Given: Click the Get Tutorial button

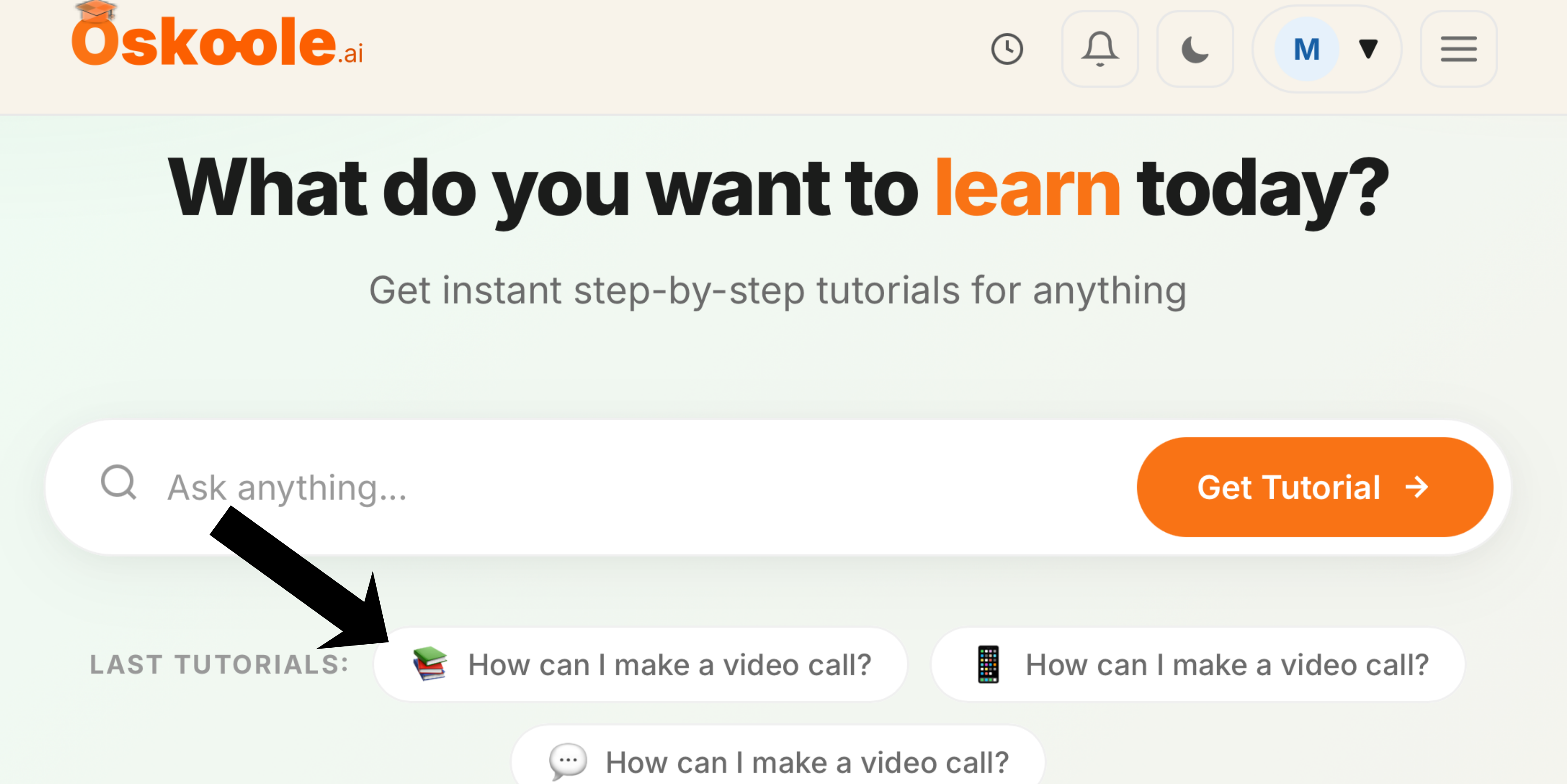Looking at the screenshot, I should tap(1315, 487).
